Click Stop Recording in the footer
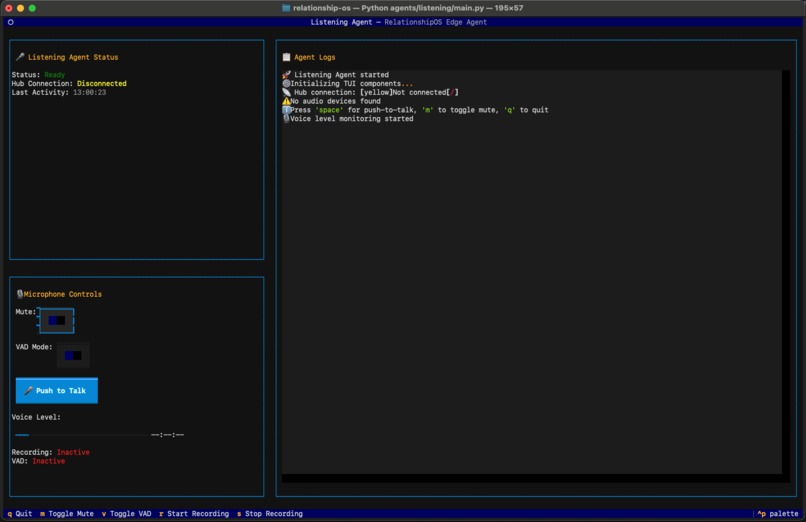Viewport: 806px width, 522px height. [270, 514]
